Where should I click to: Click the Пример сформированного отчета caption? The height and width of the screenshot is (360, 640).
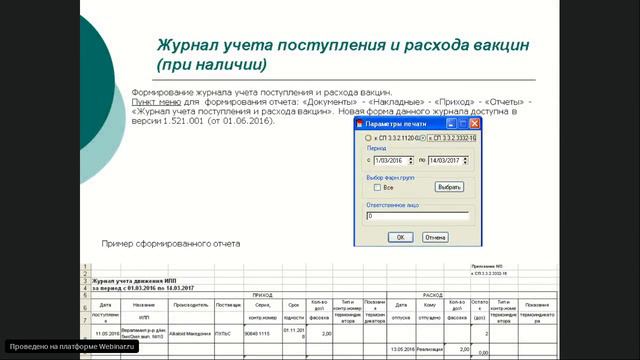[171, 244]
